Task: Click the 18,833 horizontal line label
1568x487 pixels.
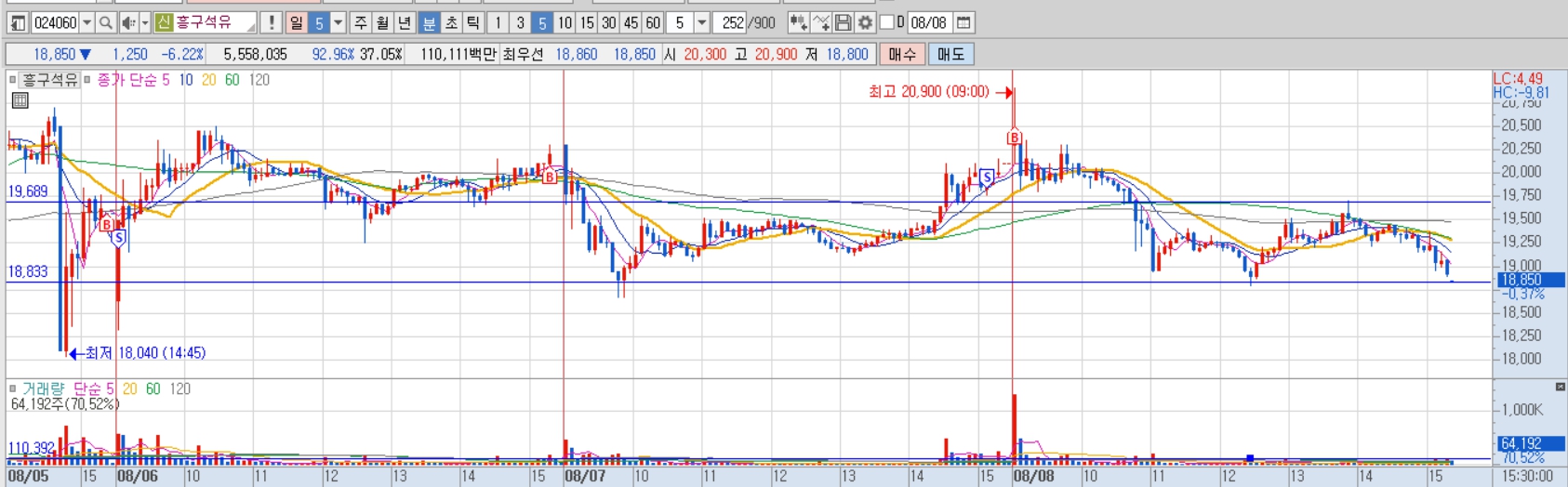Action: (x=28, y=271)
